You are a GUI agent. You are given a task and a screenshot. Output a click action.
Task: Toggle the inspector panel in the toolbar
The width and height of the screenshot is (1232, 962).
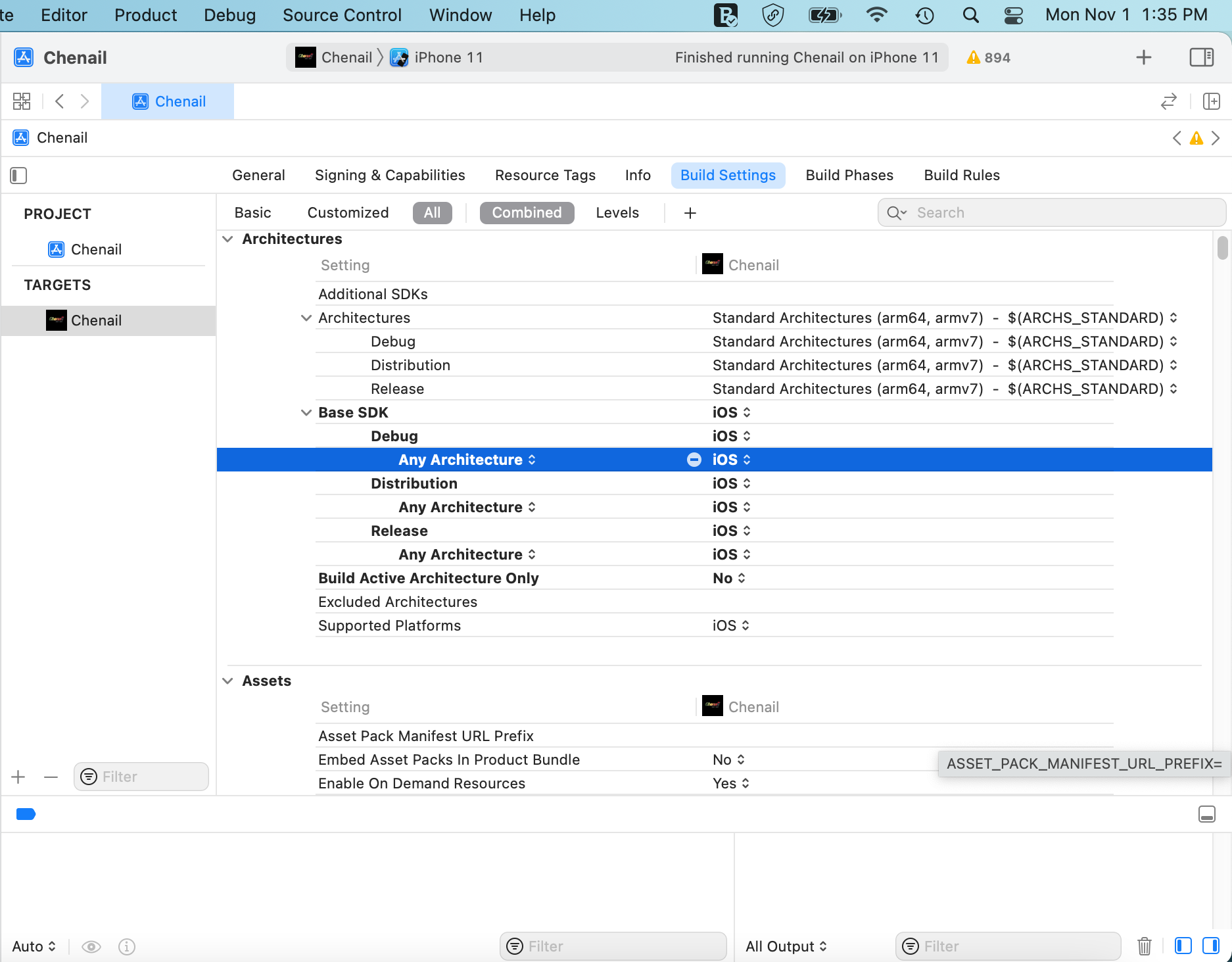pyautogui.click(x=1202, y=57)
